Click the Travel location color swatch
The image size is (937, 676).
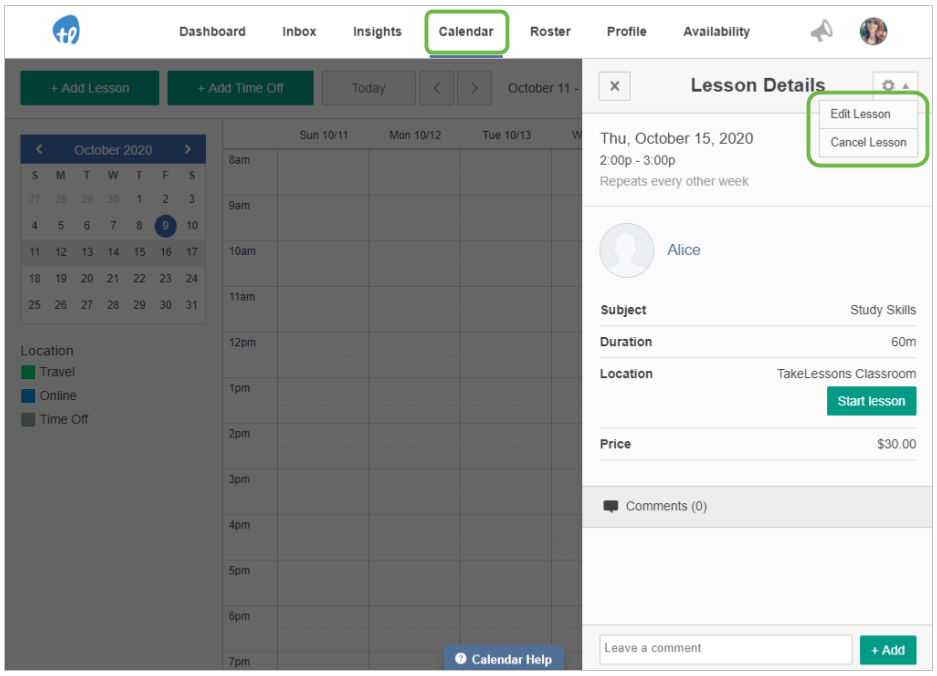pyautogui.click(x=27, y=372)
